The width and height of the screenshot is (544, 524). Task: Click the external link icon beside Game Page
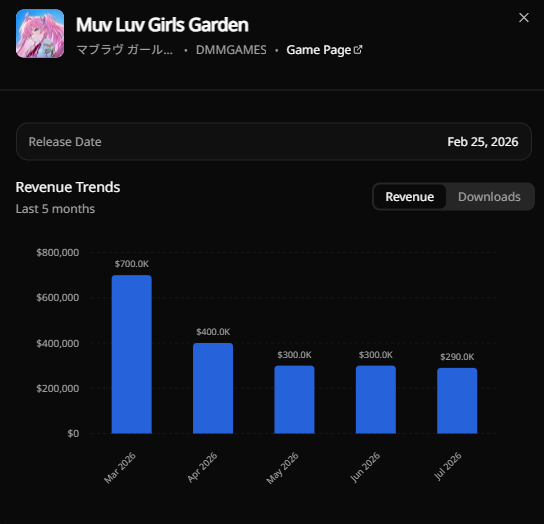pos(358,50)
